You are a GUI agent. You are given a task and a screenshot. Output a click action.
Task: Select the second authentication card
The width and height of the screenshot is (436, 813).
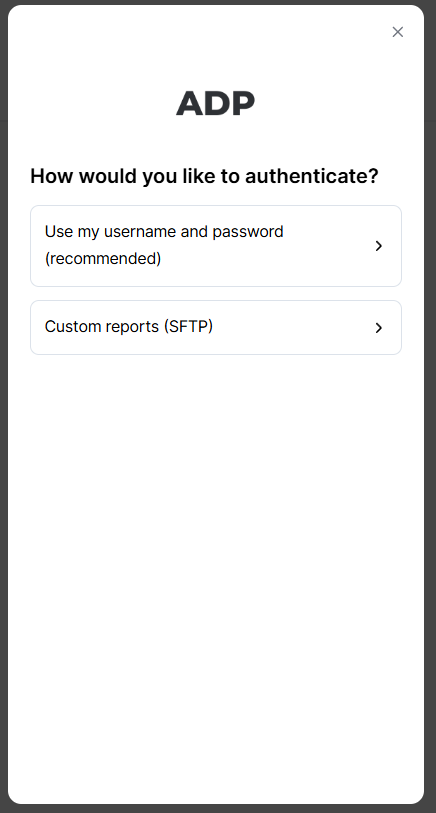216,328
